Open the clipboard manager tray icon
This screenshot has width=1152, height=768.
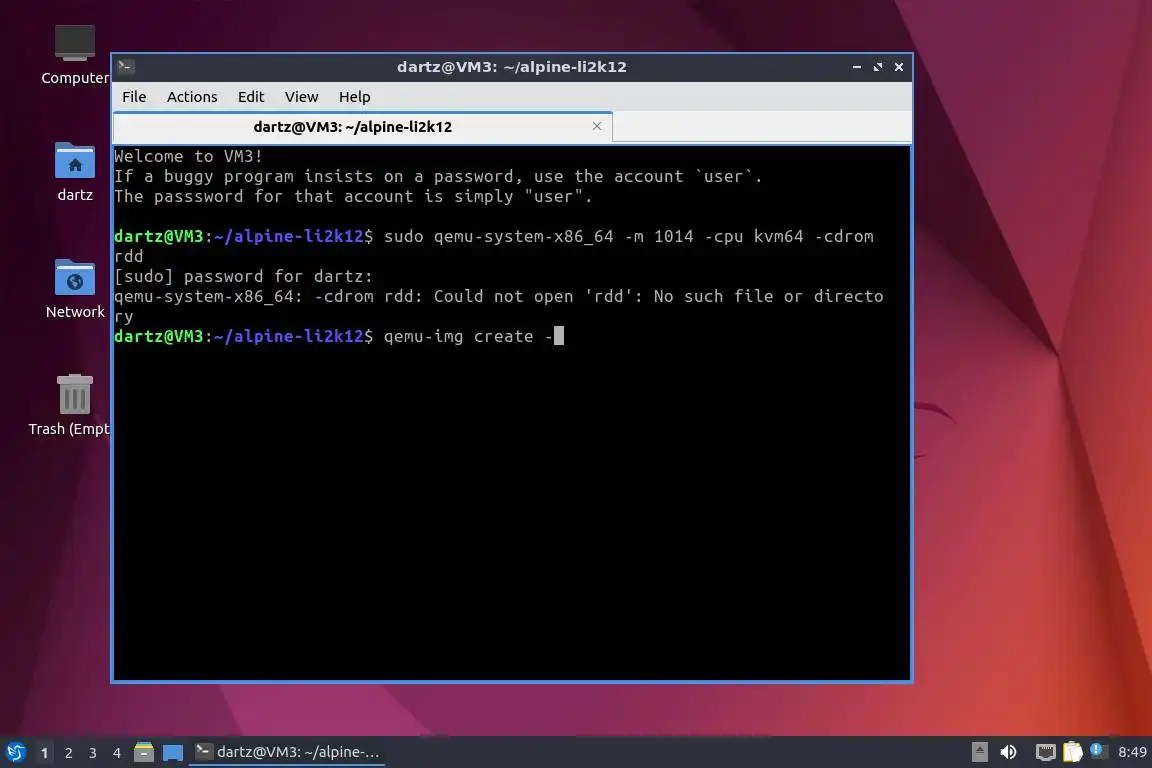click(1073, 752)
